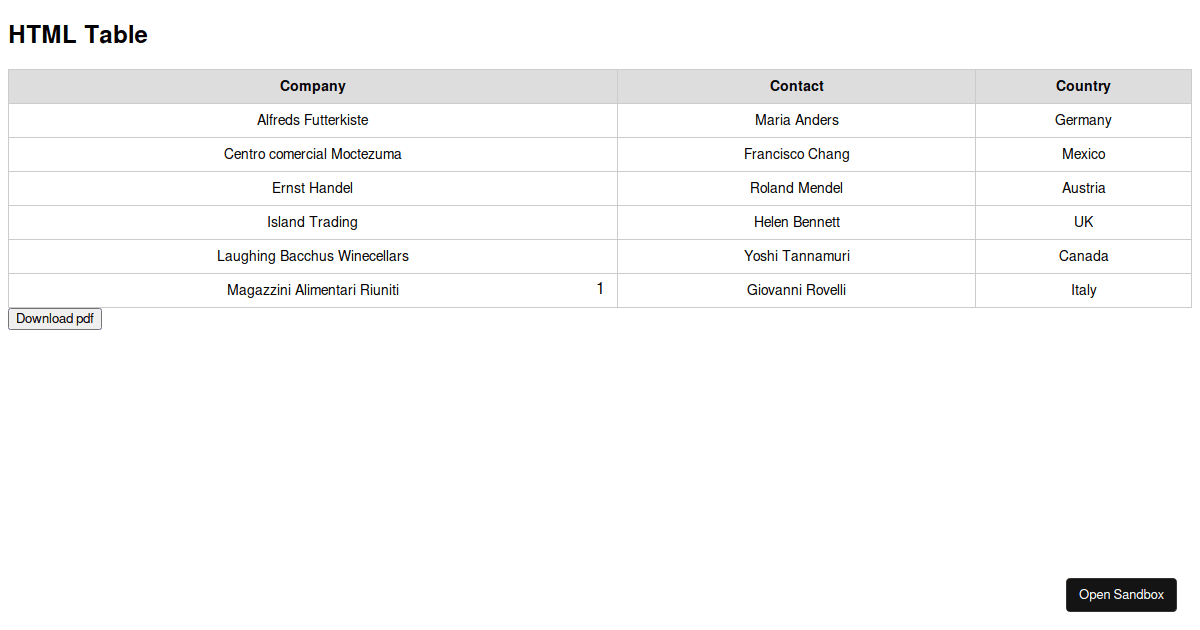The height and width of the screenshot is (630, 1200).
Task: Click the Download pdf button
Action: (55, 319)
